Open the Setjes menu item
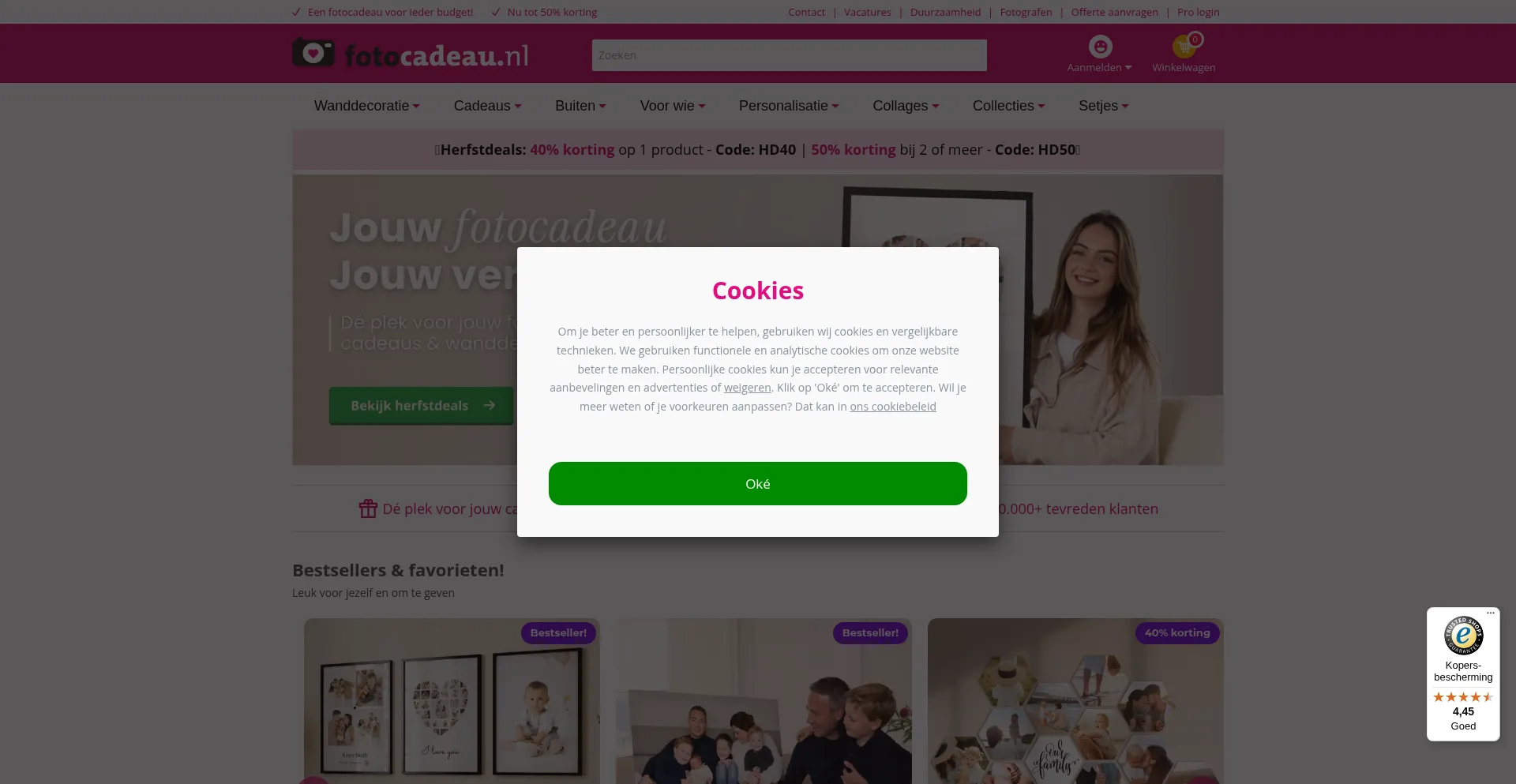This screenshot has height=784, width=1516. click(1104, 106)
